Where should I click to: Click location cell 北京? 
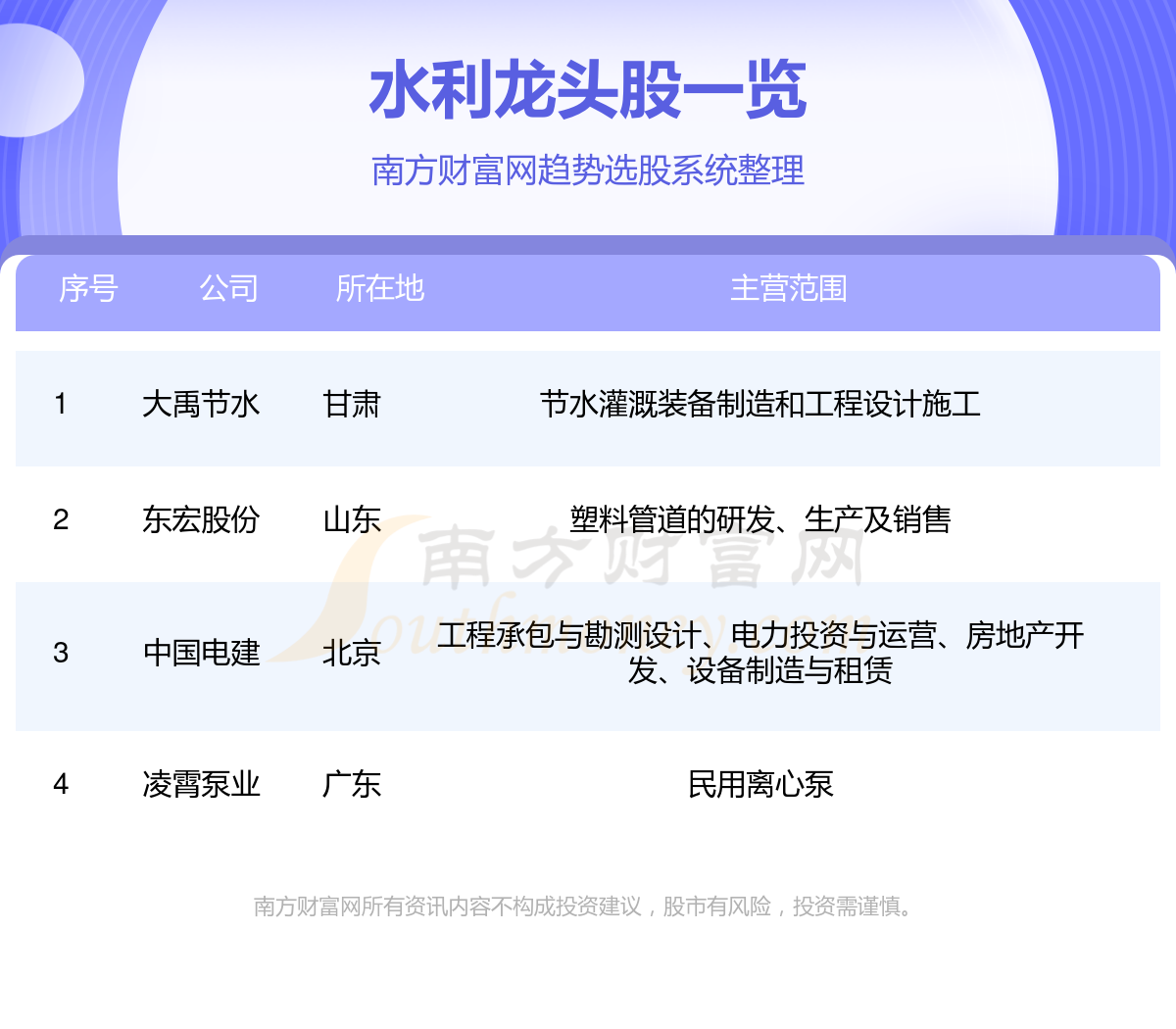coord(352,653)
